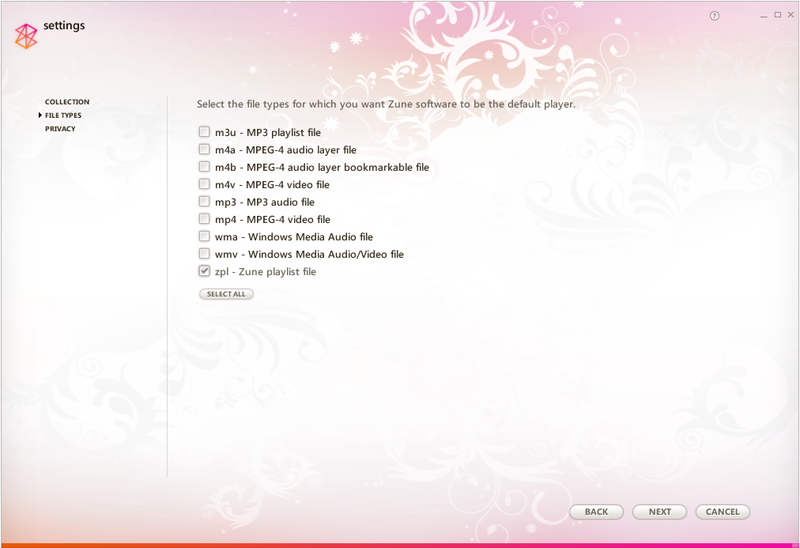
Task: Click the 'settings' title text
Action: tap(64, 26)
